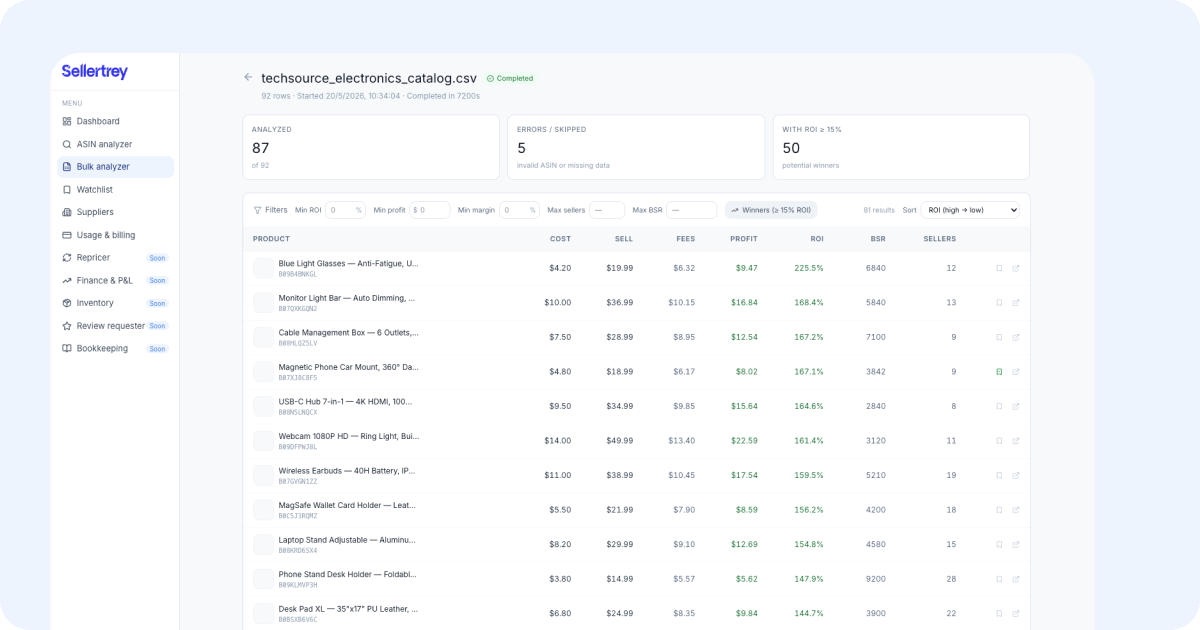The width and height of the screenshot is (1200, 630).
Task: Sort table by the SELLERS column header
Action: click(939, 239)
